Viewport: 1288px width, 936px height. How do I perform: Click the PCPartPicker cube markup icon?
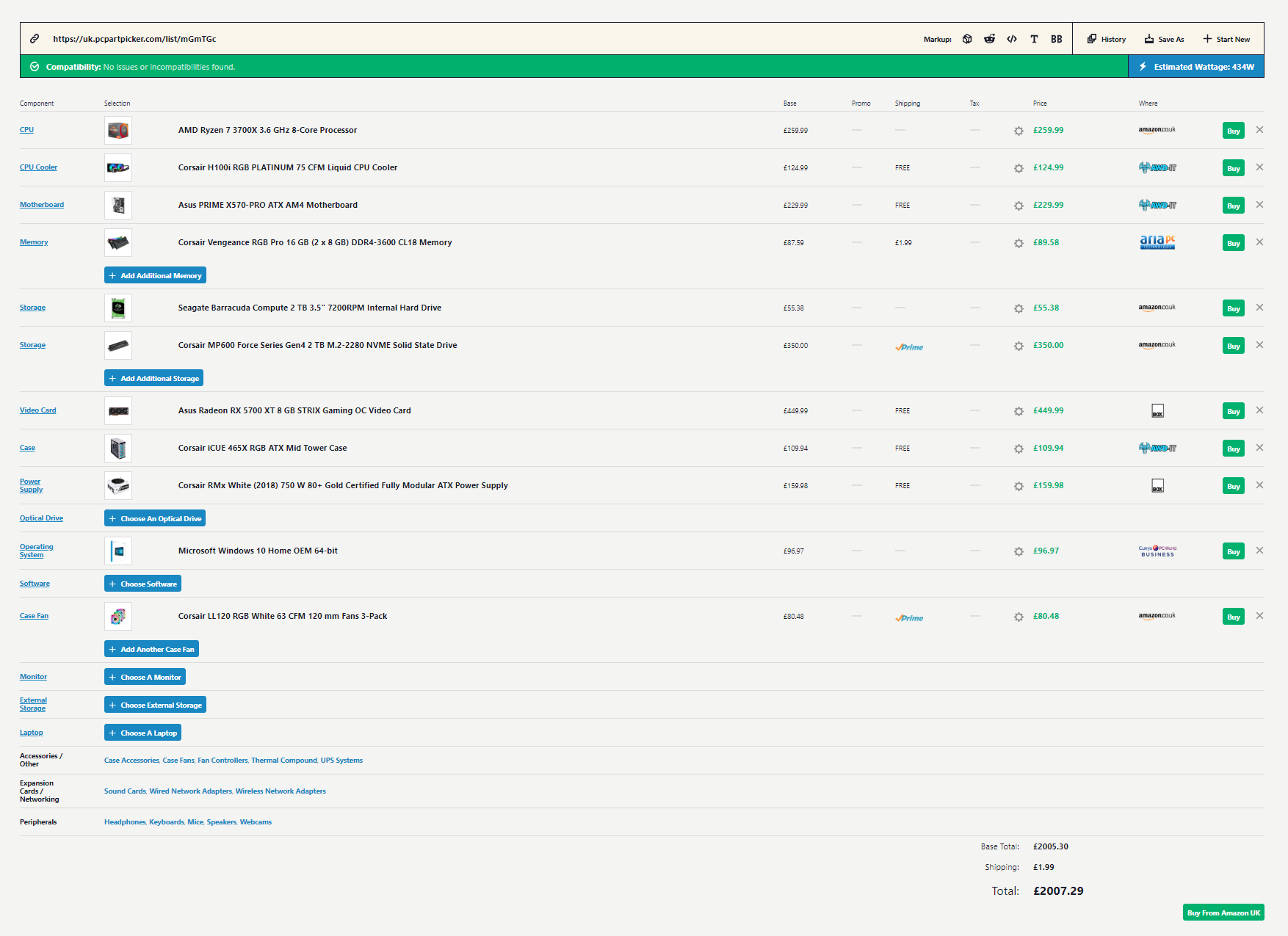pyautogui.click(x=967, y=39)
